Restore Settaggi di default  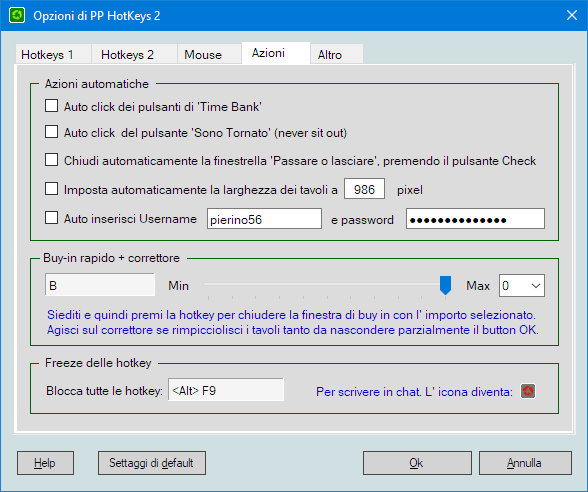pyautogui.click(x=152, y=463)
